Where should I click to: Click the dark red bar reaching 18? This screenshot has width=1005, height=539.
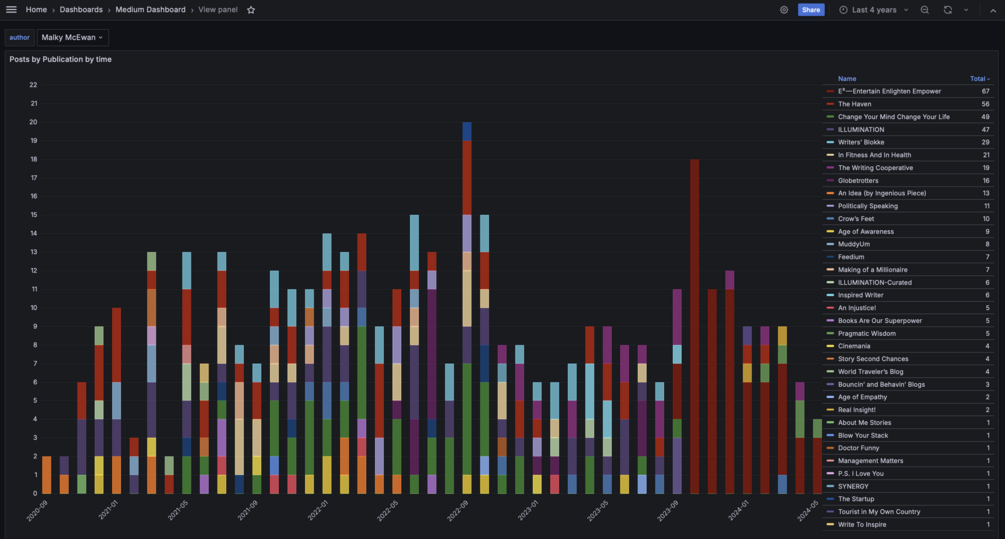695,326
